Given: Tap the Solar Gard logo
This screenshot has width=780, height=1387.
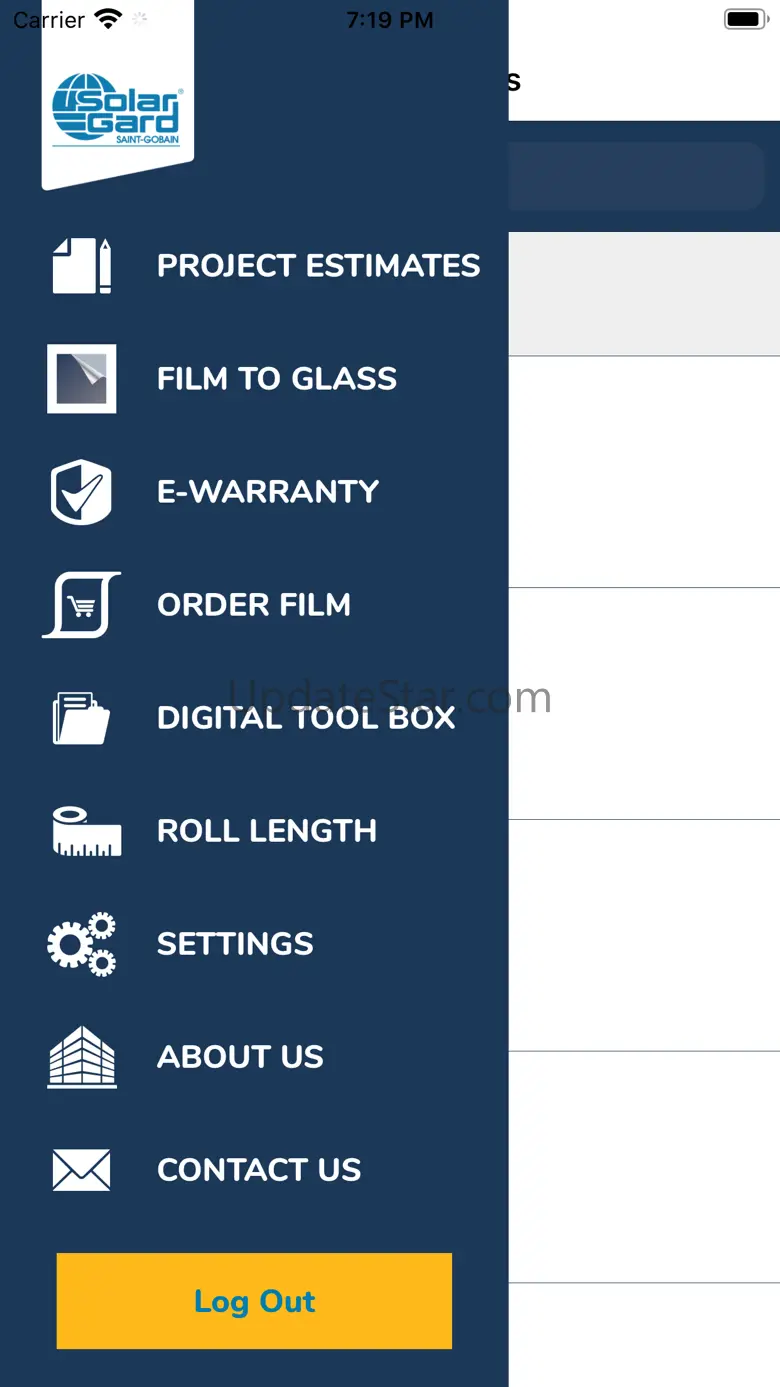Looking at the screenshot, I should tap(117, 110).
